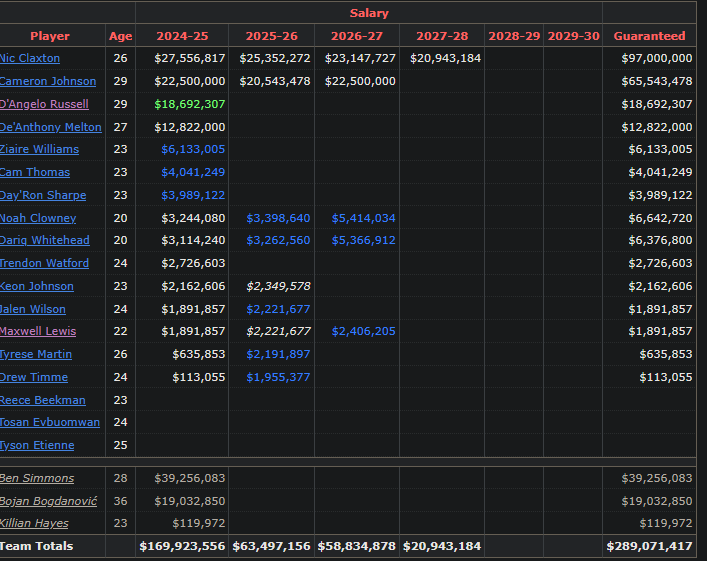This screenshot has height=561, width=707.
Task: Open Trendon Watford player link
Action: point(44,263)
